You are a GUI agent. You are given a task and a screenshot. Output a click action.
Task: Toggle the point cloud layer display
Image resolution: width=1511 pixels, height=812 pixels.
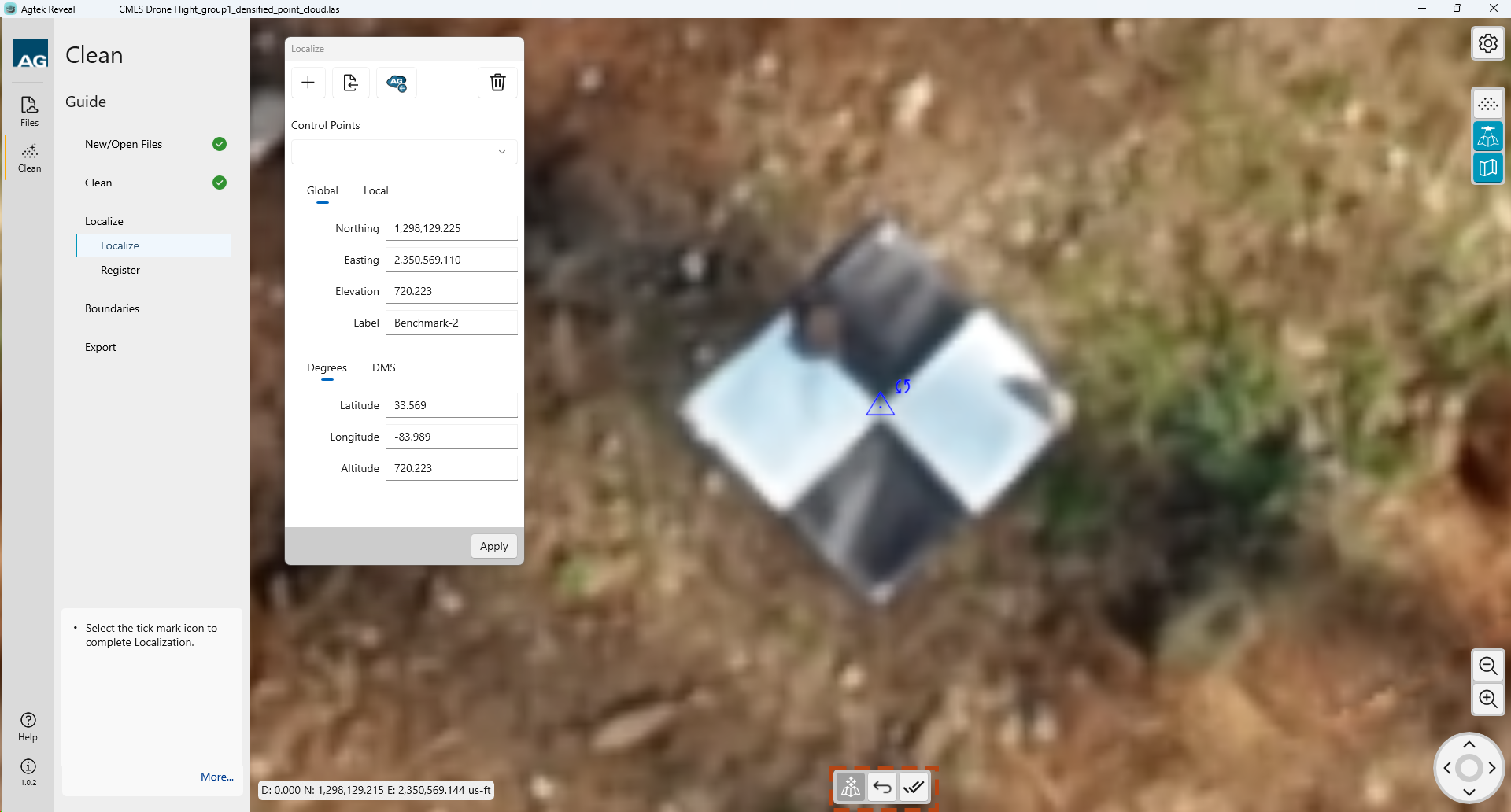[x=1487, y=104]
